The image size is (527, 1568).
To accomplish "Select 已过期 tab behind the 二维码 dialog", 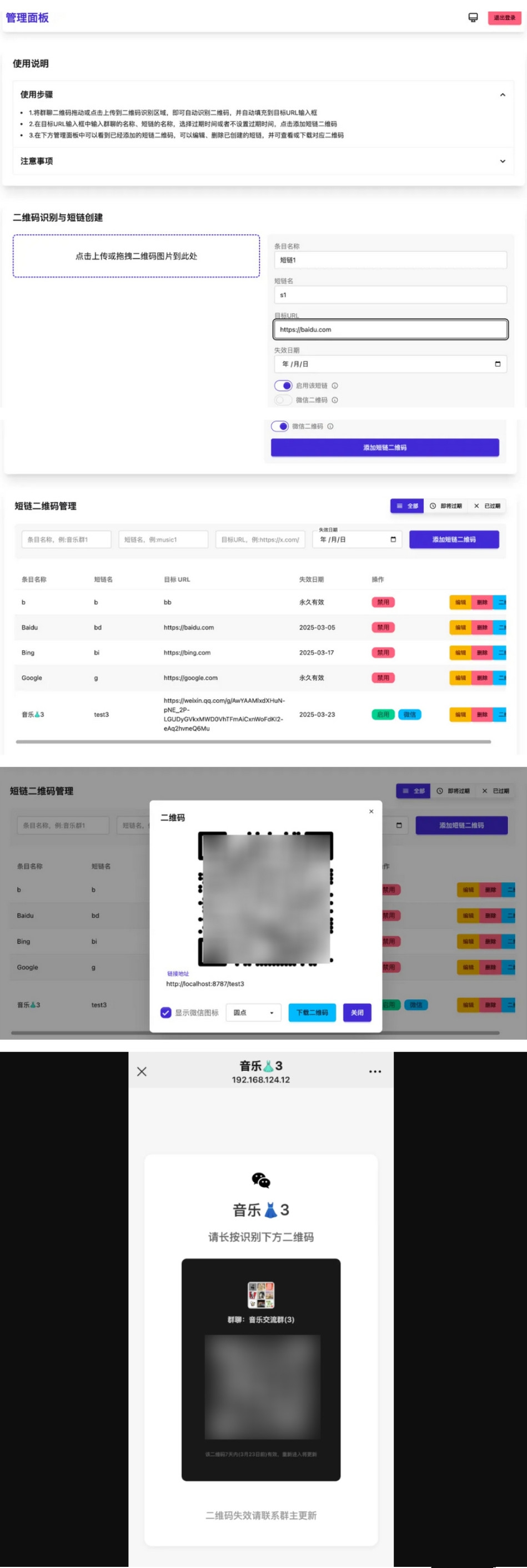I will [x=495, y=791].
